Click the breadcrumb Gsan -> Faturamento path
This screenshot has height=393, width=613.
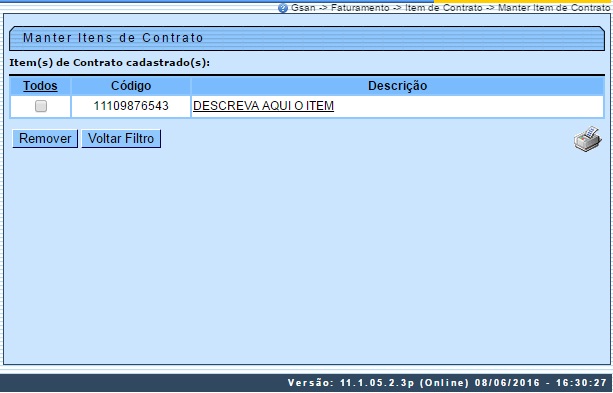coord(341,8)
